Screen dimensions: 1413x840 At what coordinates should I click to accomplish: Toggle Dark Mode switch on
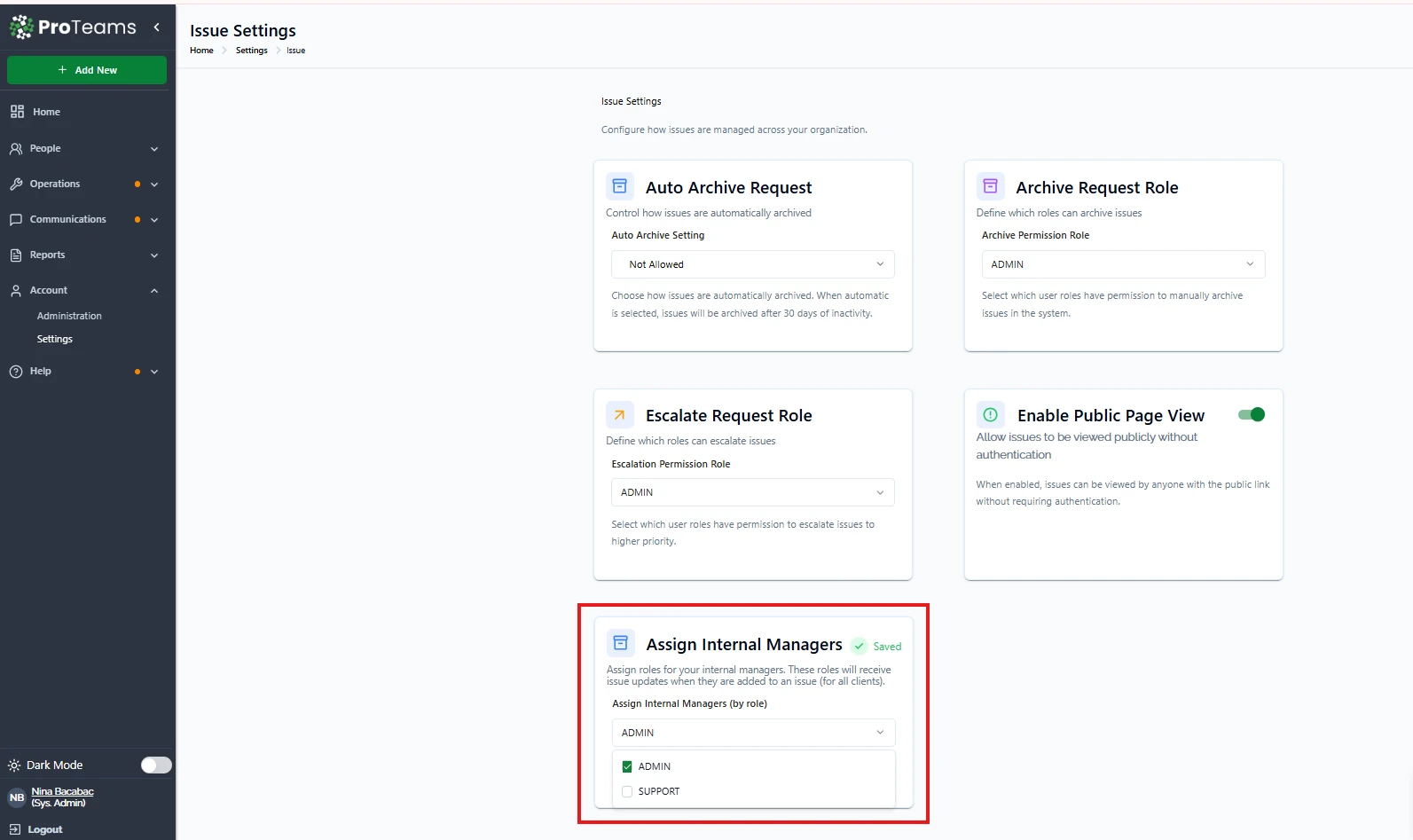[x=156, y=765]
